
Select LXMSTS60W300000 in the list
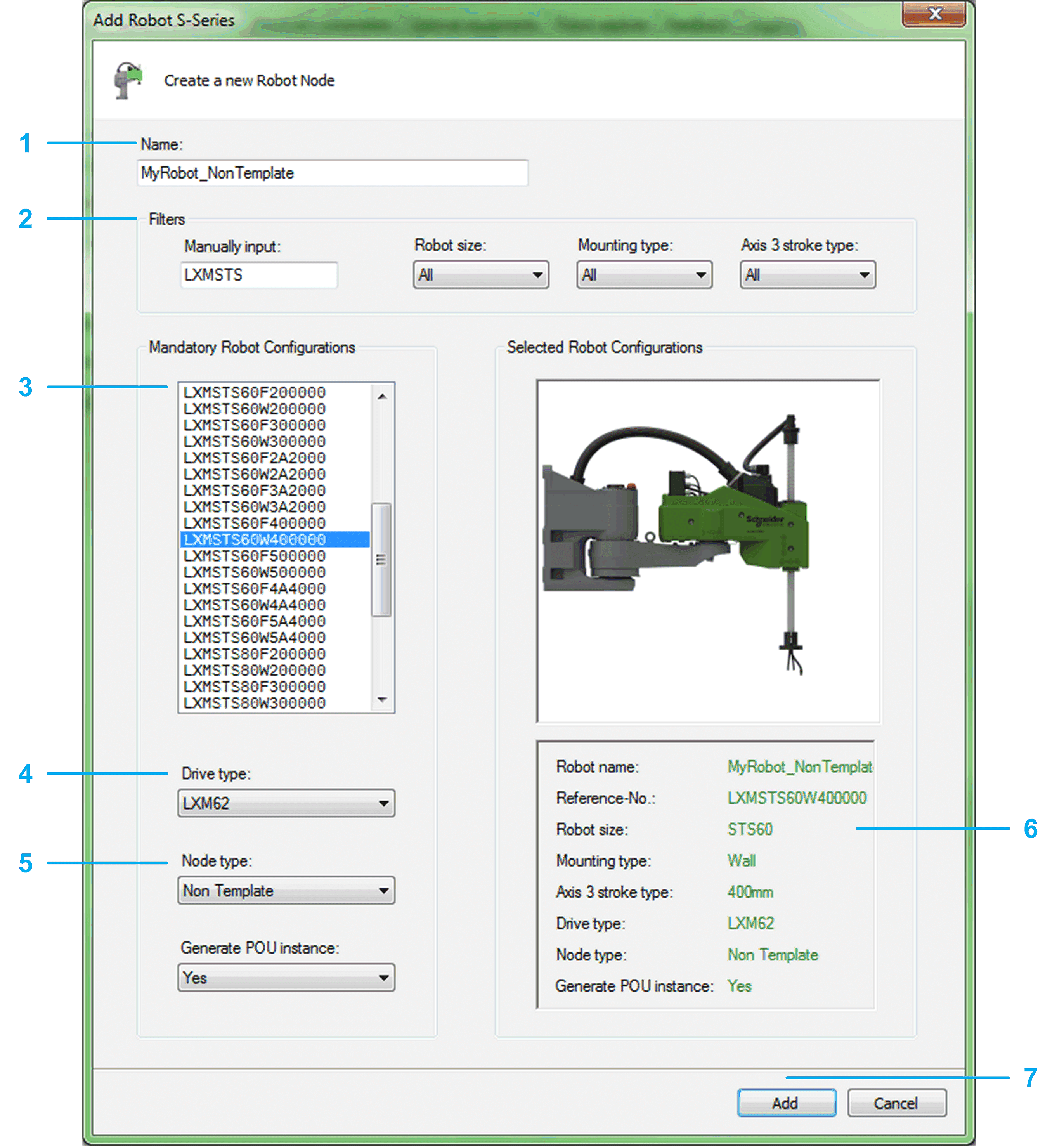pyautogui.click(x=275, y=441)
